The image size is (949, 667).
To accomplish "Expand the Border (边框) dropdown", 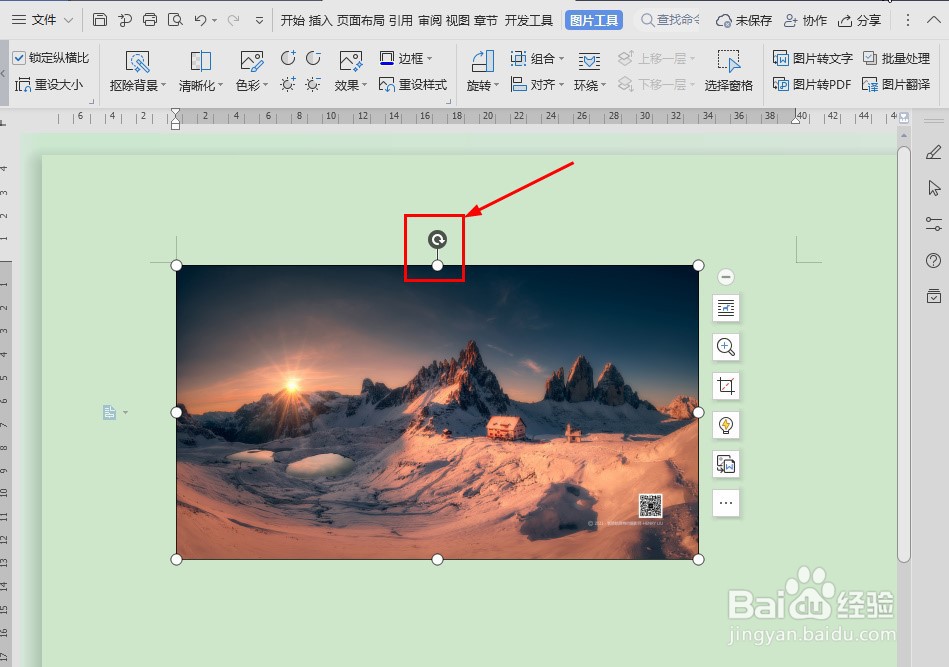I will point(430,58).
